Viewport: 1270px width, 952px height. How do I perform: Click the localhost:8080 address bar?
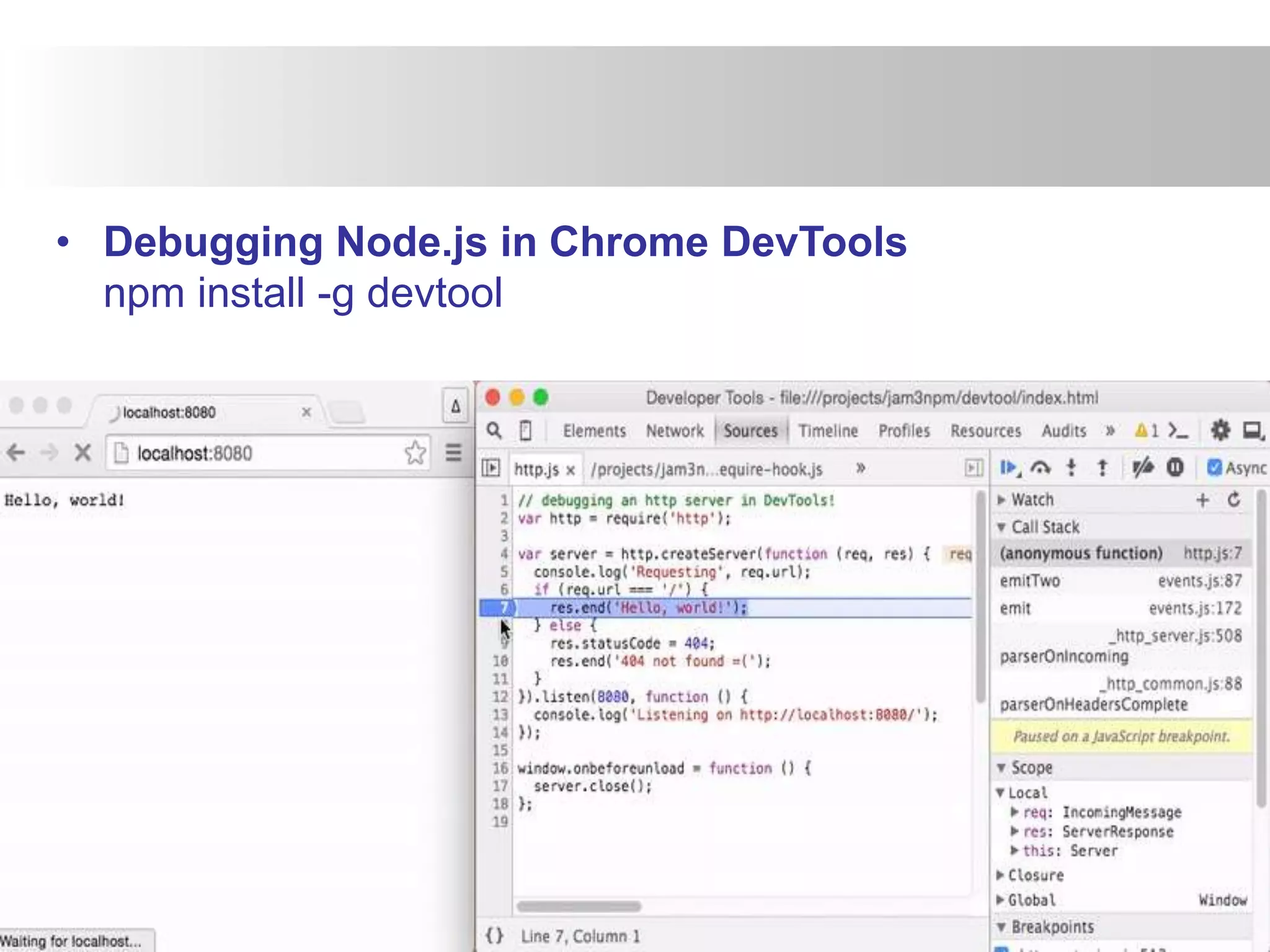267,454
